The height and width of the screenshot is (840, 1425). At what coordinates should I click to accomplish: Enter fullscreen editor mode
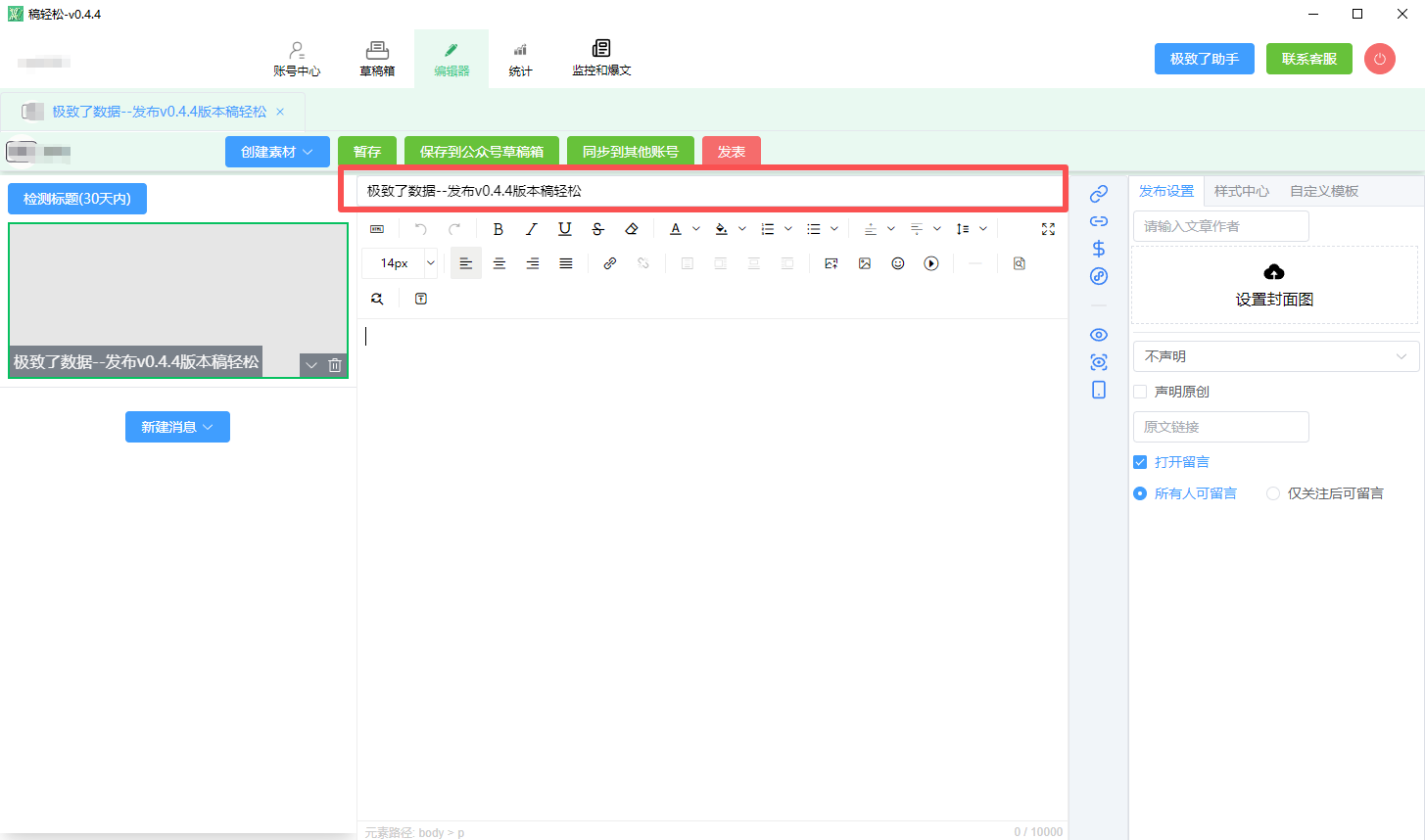(1048, 229)
